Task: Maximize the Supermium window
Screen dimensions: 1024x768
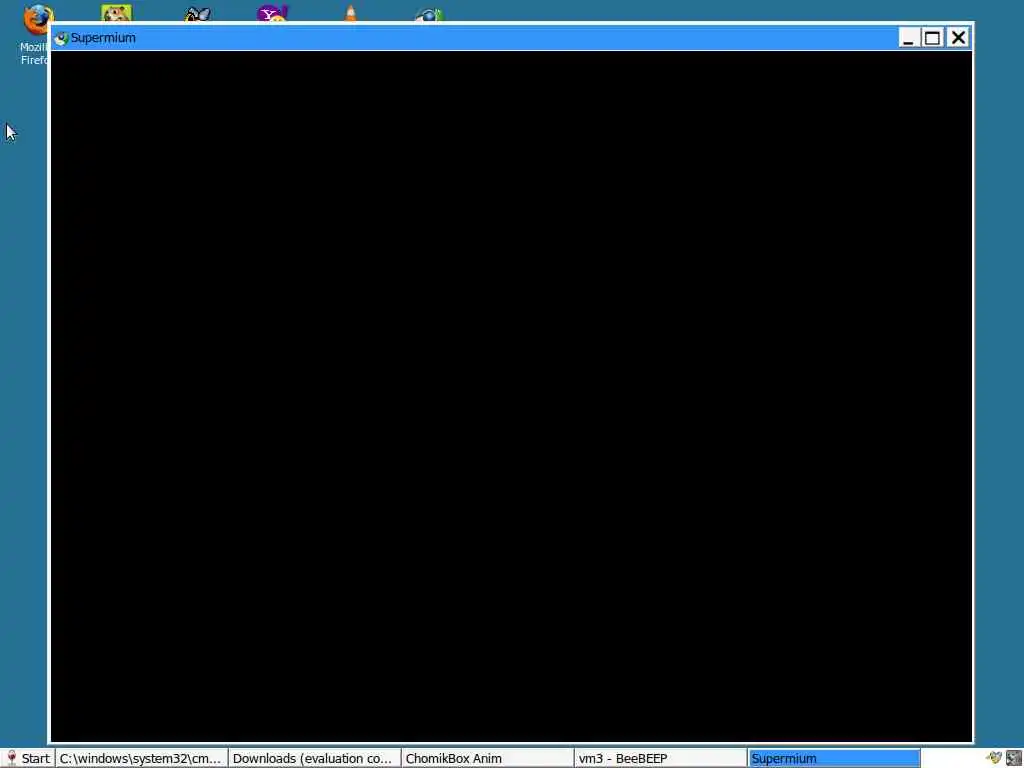Action: pos(932,38)
